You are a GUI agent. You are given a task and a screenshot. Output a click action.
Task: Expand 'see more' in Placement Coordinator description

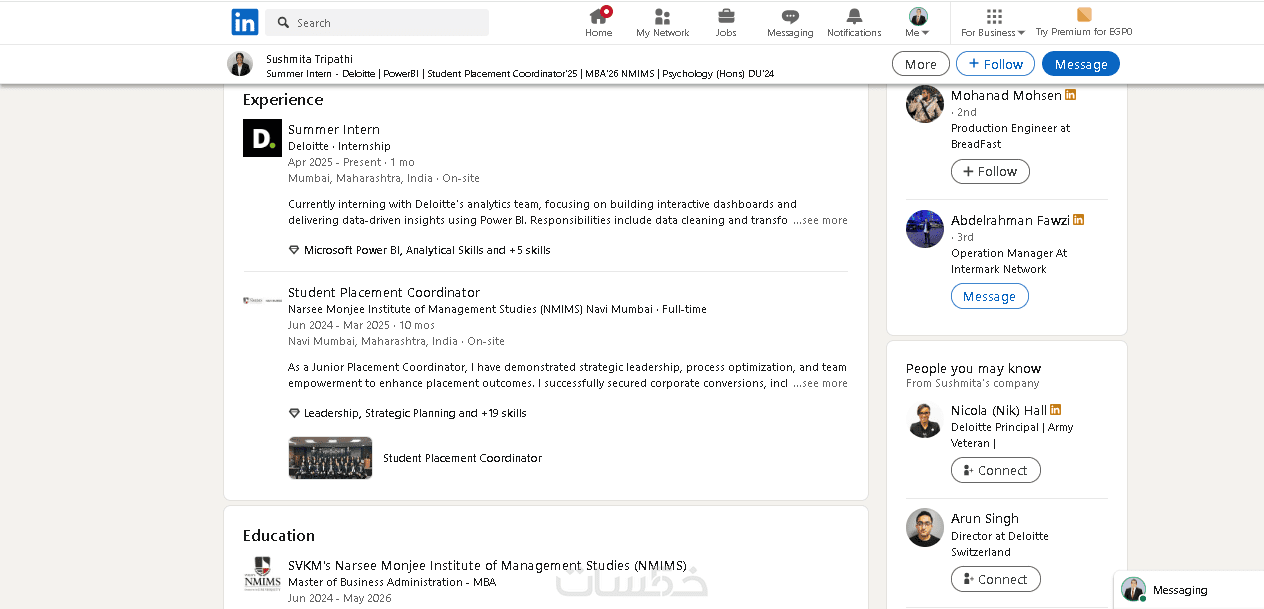click(x=820, y=383)
